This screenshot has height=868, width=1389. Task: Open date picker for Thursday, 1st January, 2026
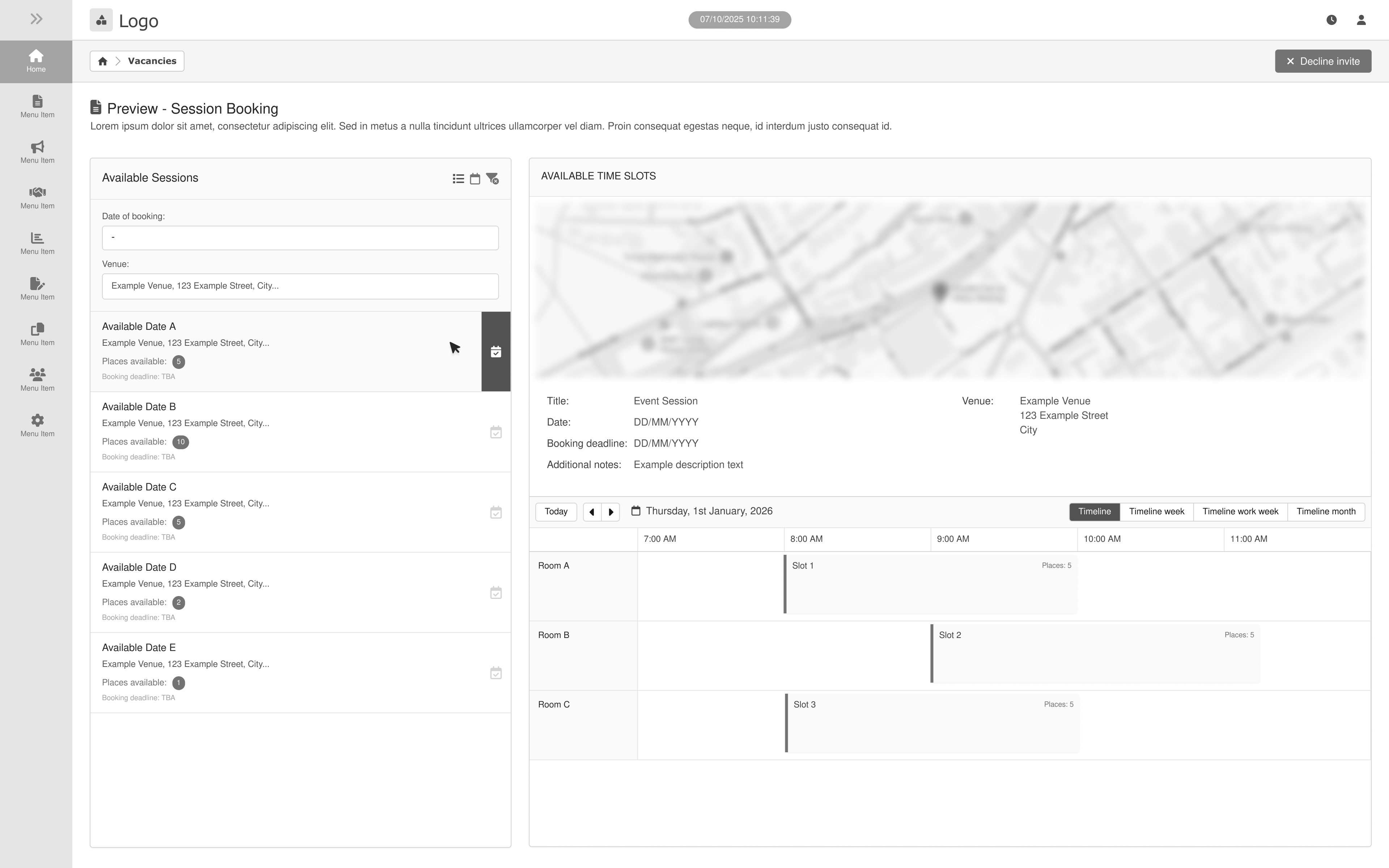tap(702, 511)
